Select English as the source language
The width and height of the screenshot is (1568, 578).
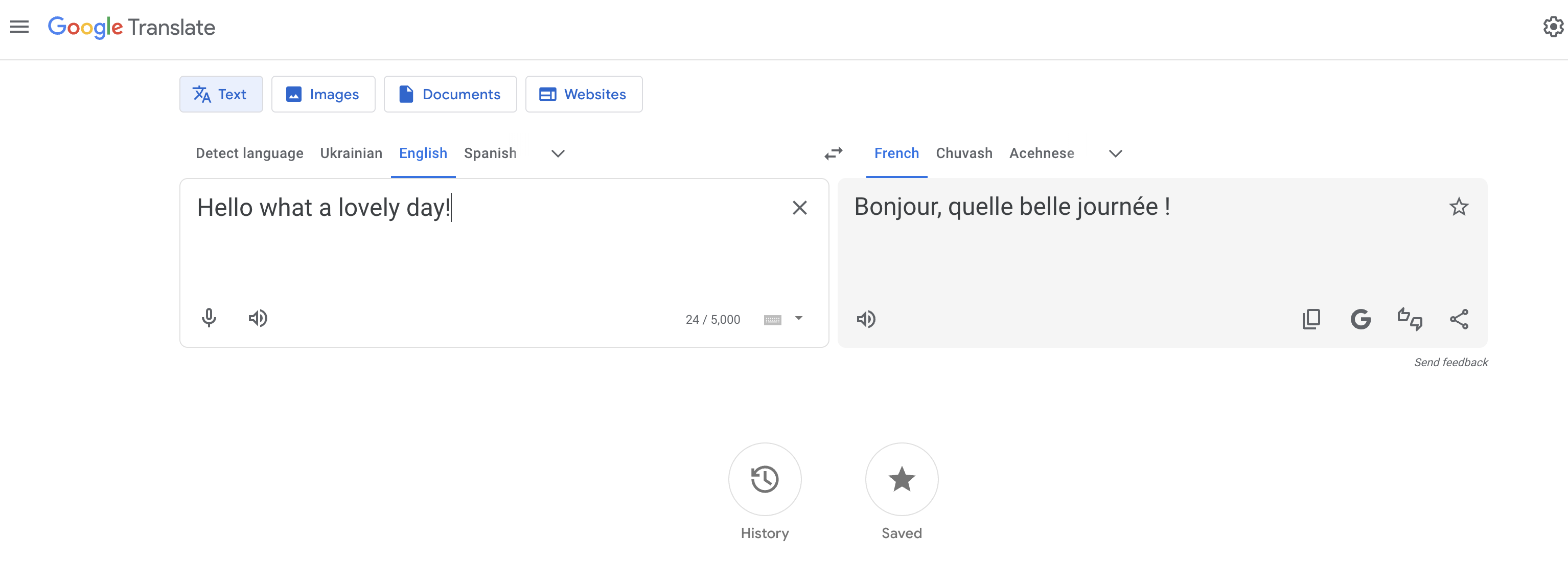(x=423, y=153)
